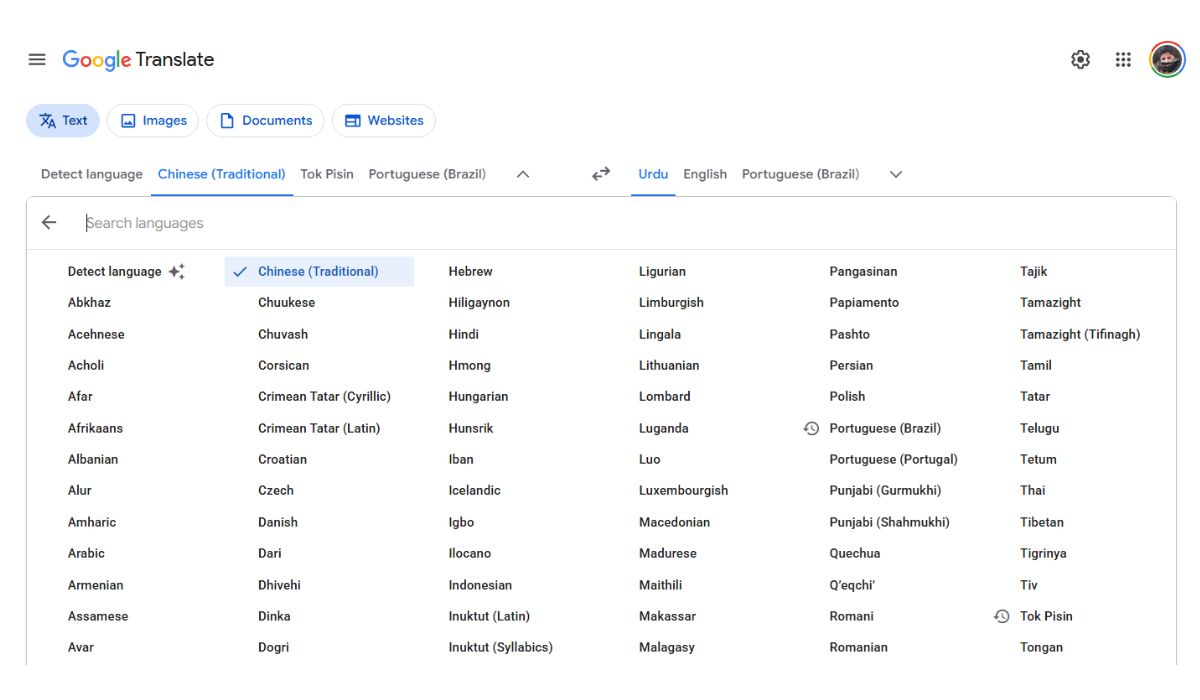Image resolution: width=1200 pixels, height=700 pixels.
Task: Switch to Text translation mode
Action: [63, 120]
